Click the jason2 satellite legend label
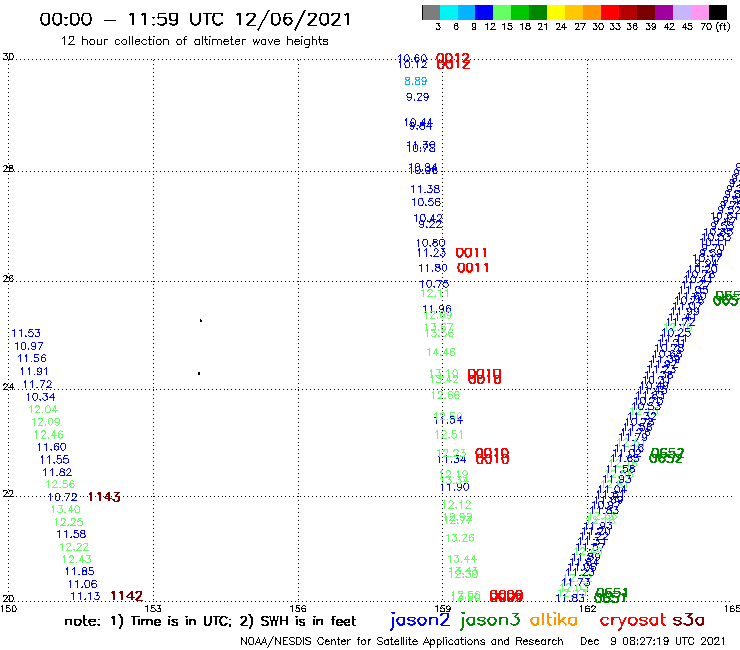The height and width of the screenshot is (650, 740). tap(420, 620)
